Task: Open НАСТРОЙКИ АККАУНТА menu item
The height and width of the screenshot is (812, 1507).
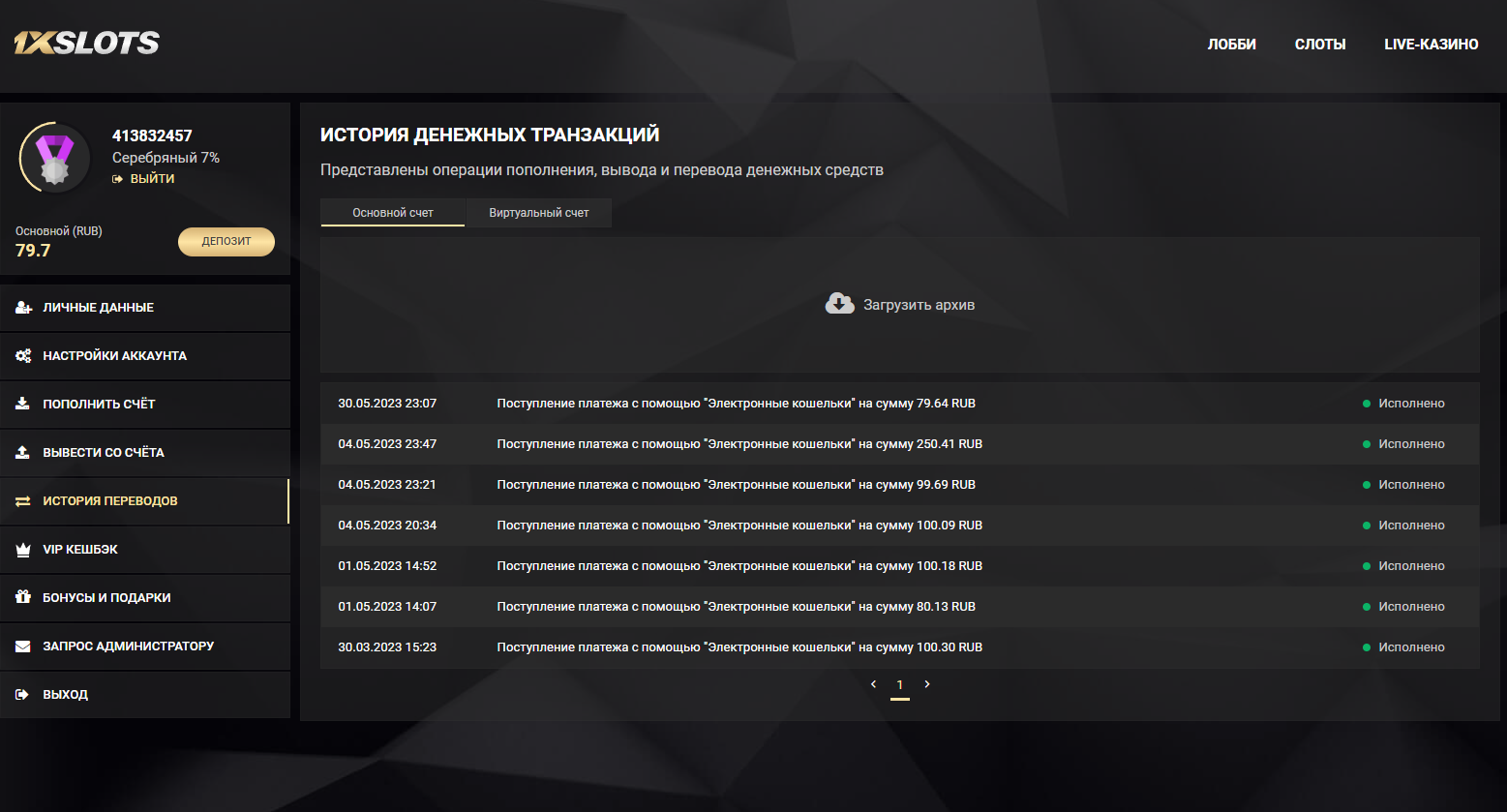Action: 145,356
